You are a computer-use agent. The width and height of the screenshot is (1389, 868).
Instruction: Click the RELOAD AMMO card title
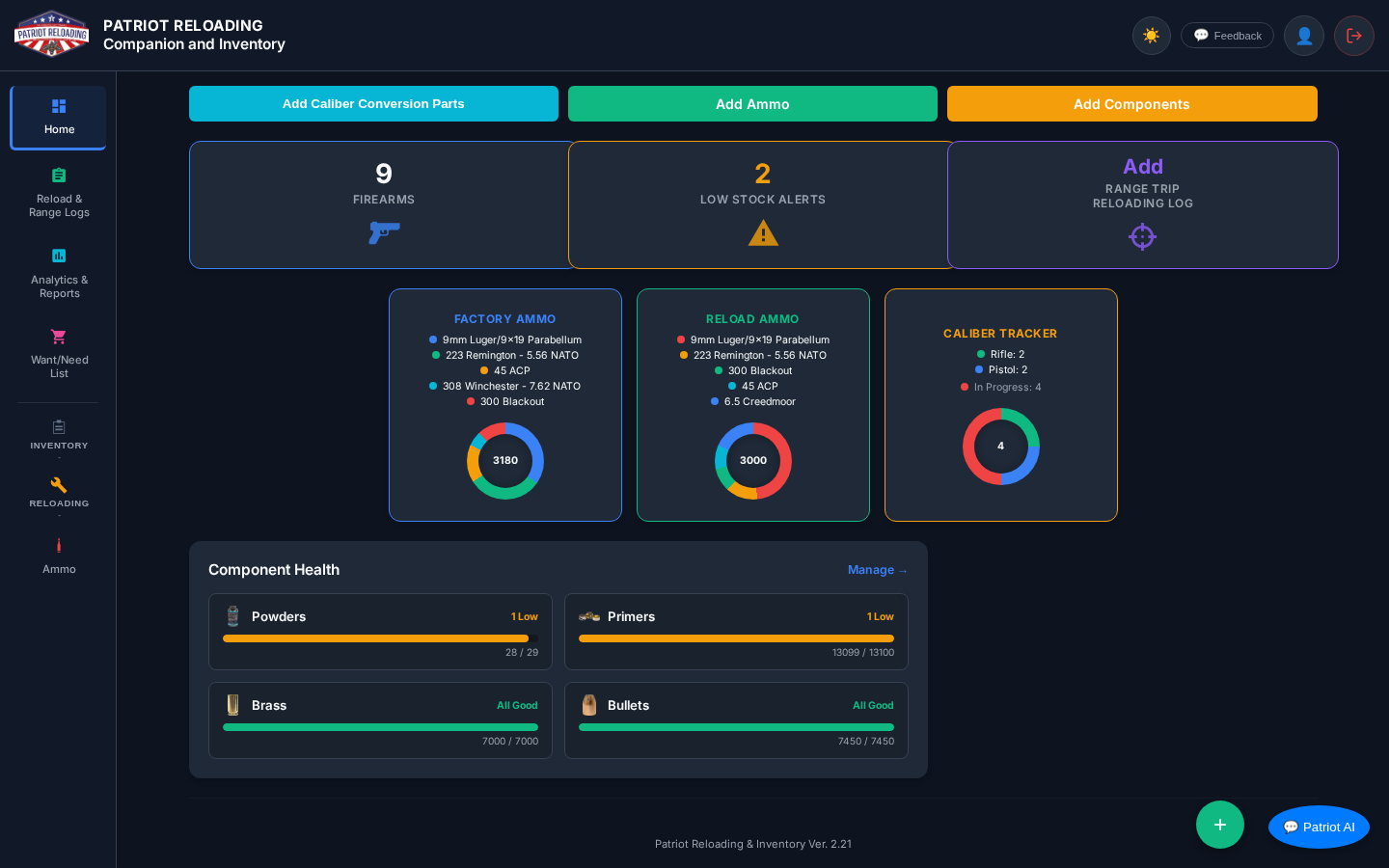tap(752, 319)
